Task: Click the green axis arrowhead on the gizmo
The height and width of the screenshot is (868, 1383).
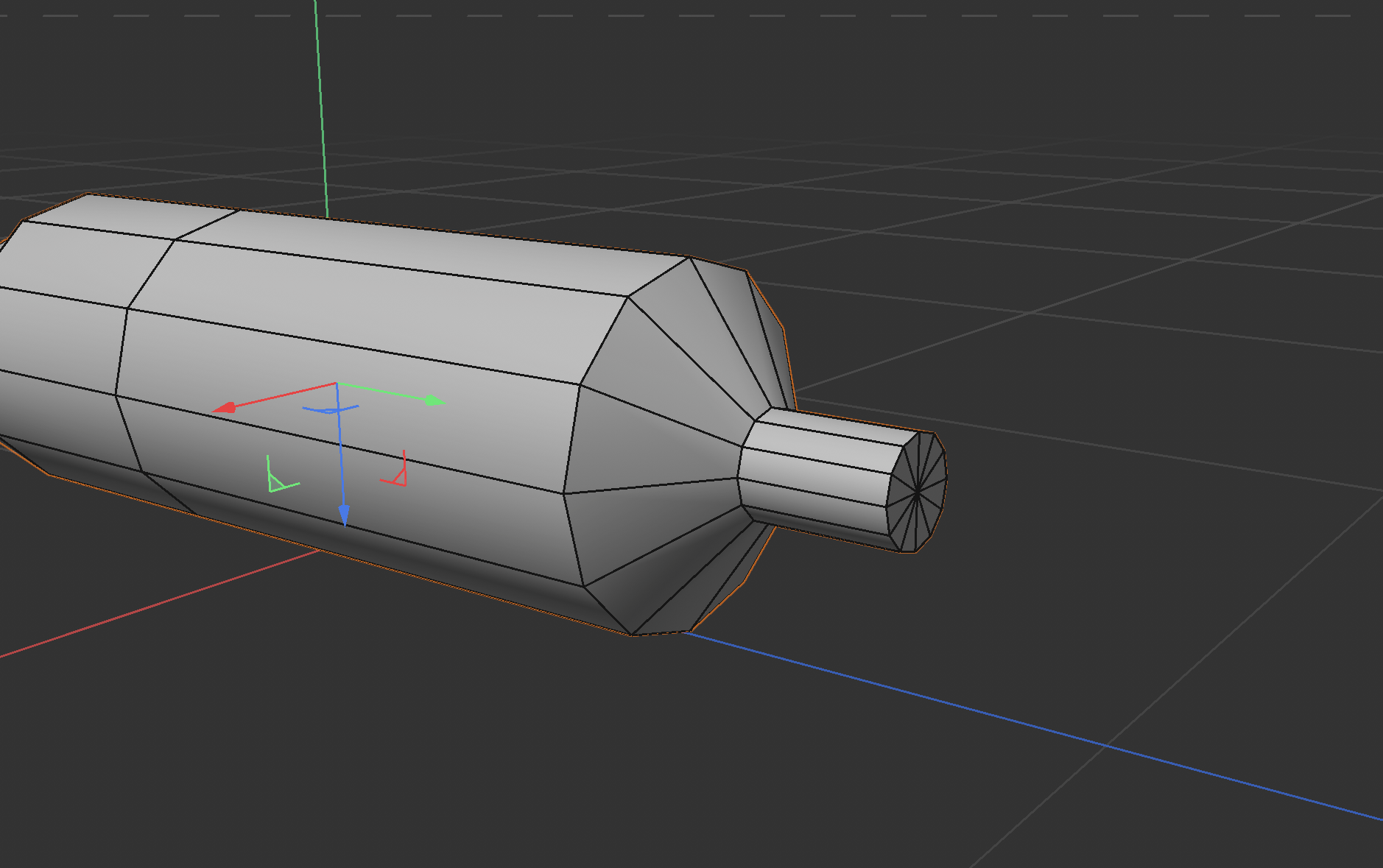Action: 436,401
